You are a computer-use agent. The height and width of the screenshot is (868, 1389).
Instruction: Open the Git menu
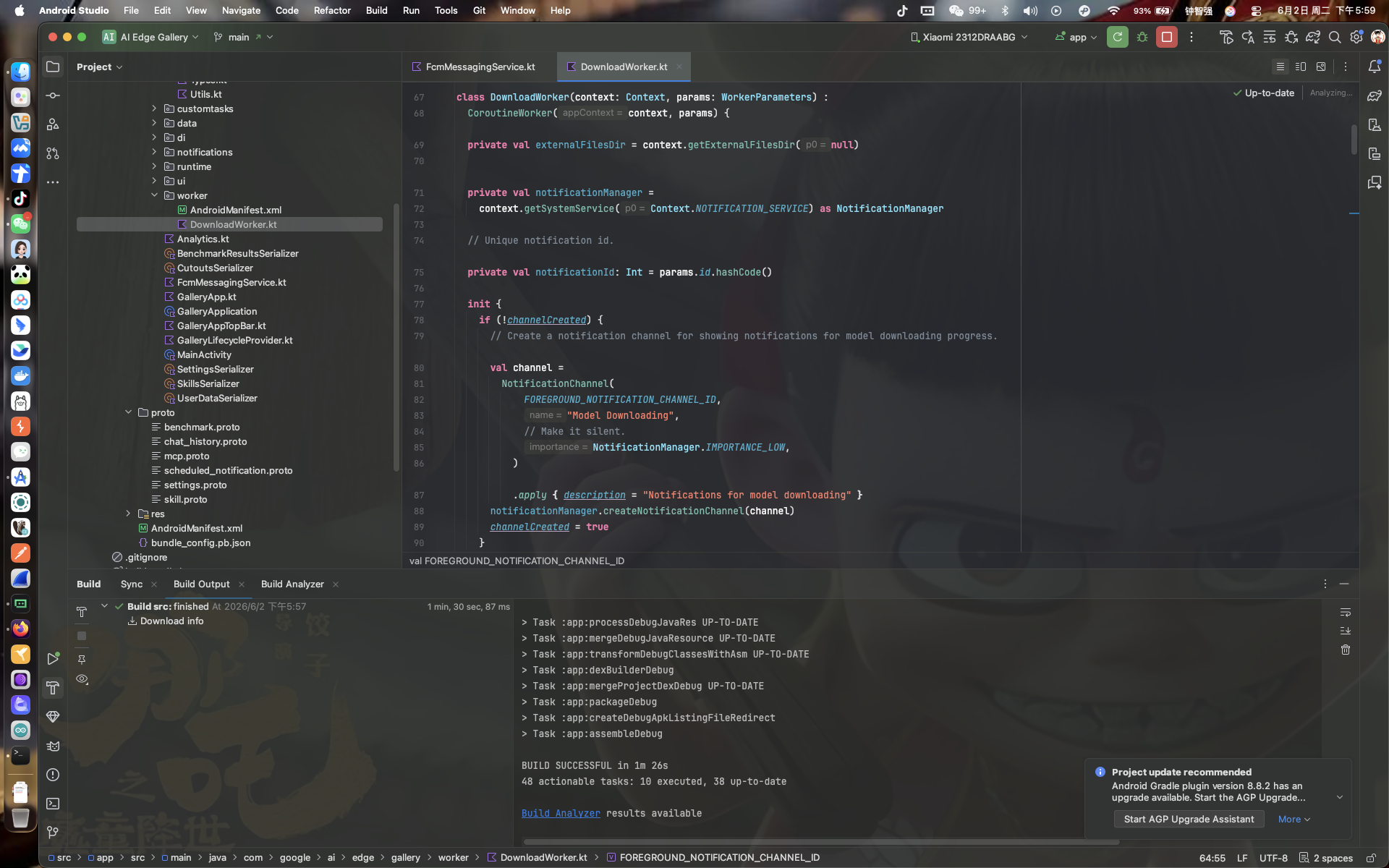[479, 10]
